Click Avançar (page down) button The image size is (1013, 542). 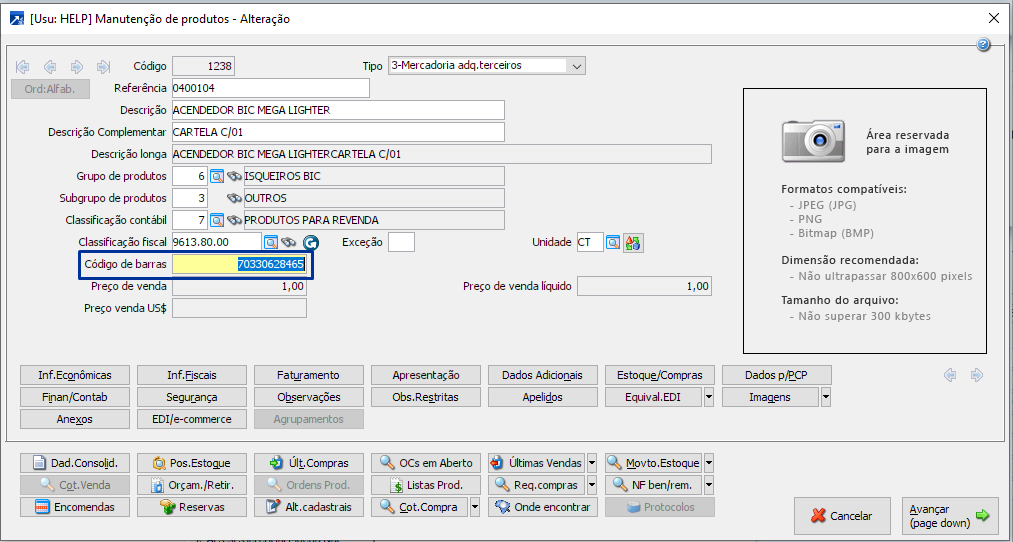pyautogui.click(x=949, y=516)
